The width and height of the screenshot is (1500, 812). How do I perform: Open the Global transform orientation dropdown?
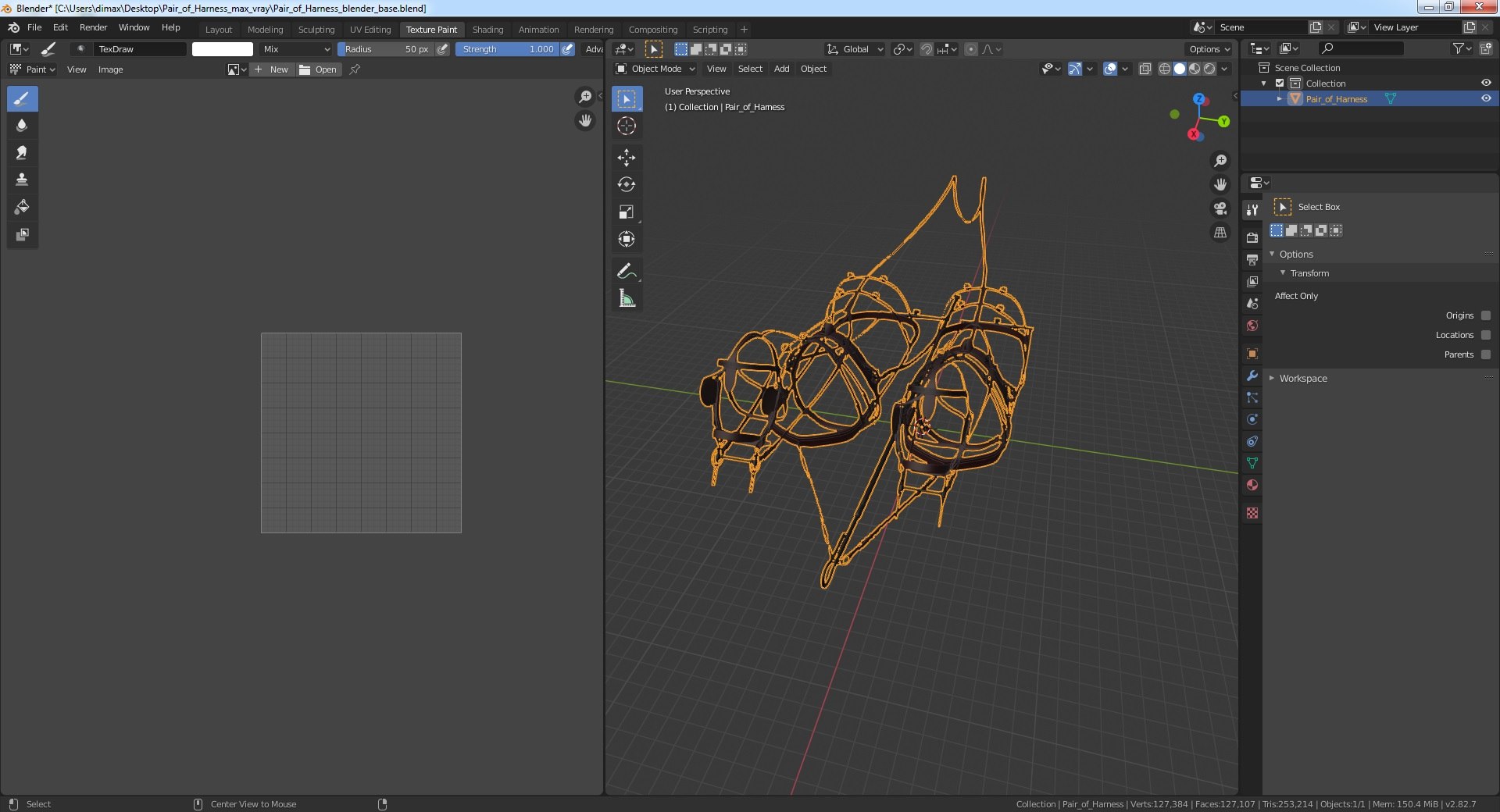(x=855, y=49)
